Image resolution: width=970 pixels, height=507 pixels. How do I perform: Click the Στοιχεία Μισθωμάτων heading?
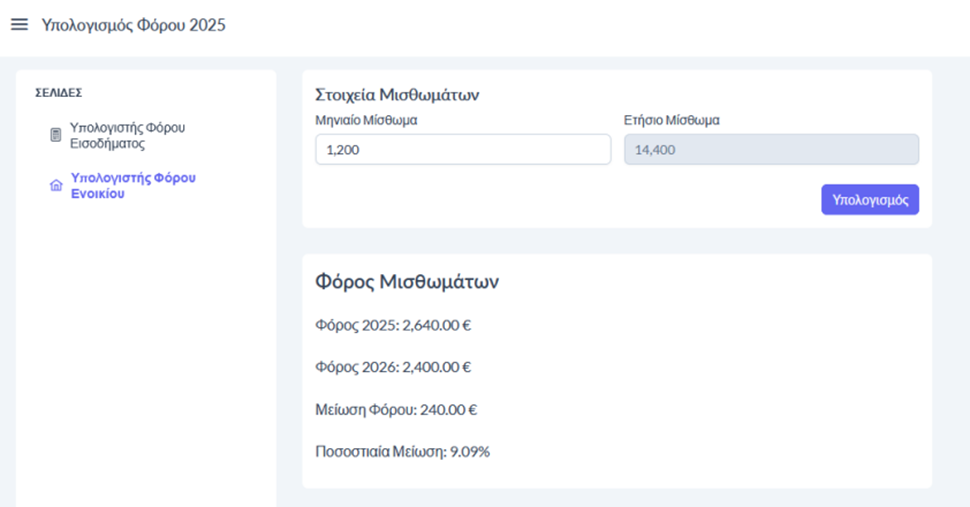tap(397, 95)
